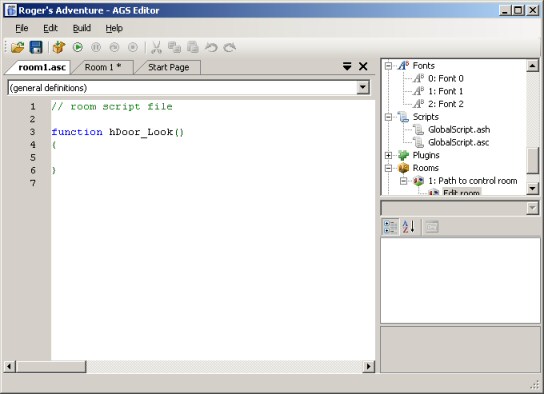Open GlobalScript.ash in project tree
The image size is (544, 394).
point(459,130)
